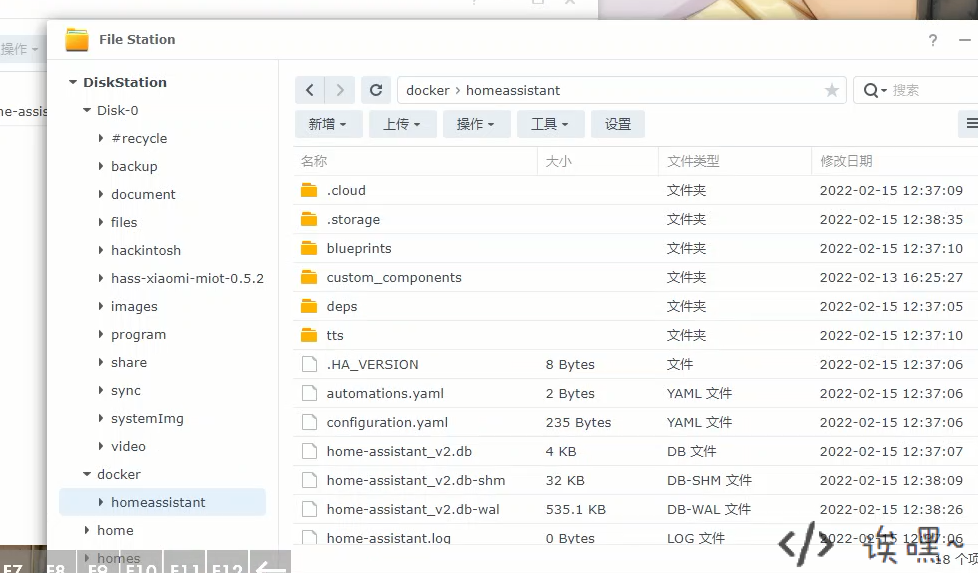Select the .storage folder icon
Image resolution: width=978 pixels, height=573 pixels.
[309, 219]
